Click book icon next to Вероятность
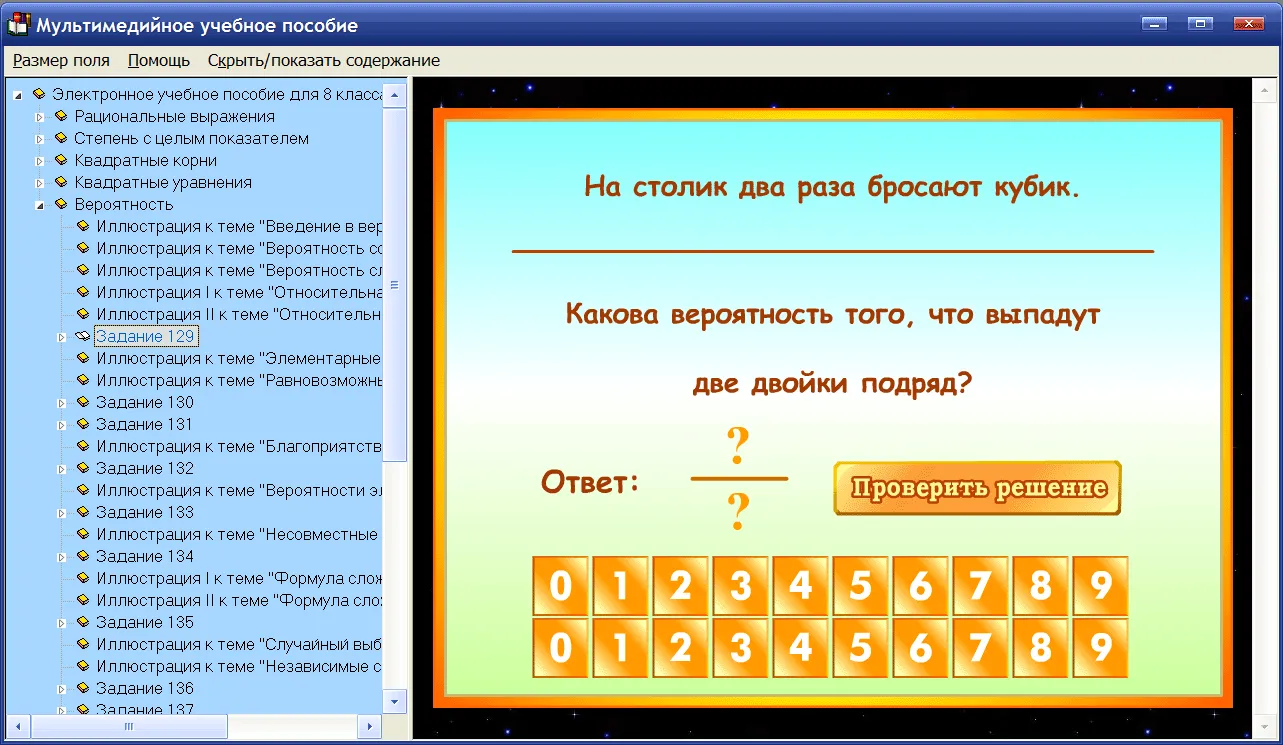The image size is (1283, 745). pos(61,204)
